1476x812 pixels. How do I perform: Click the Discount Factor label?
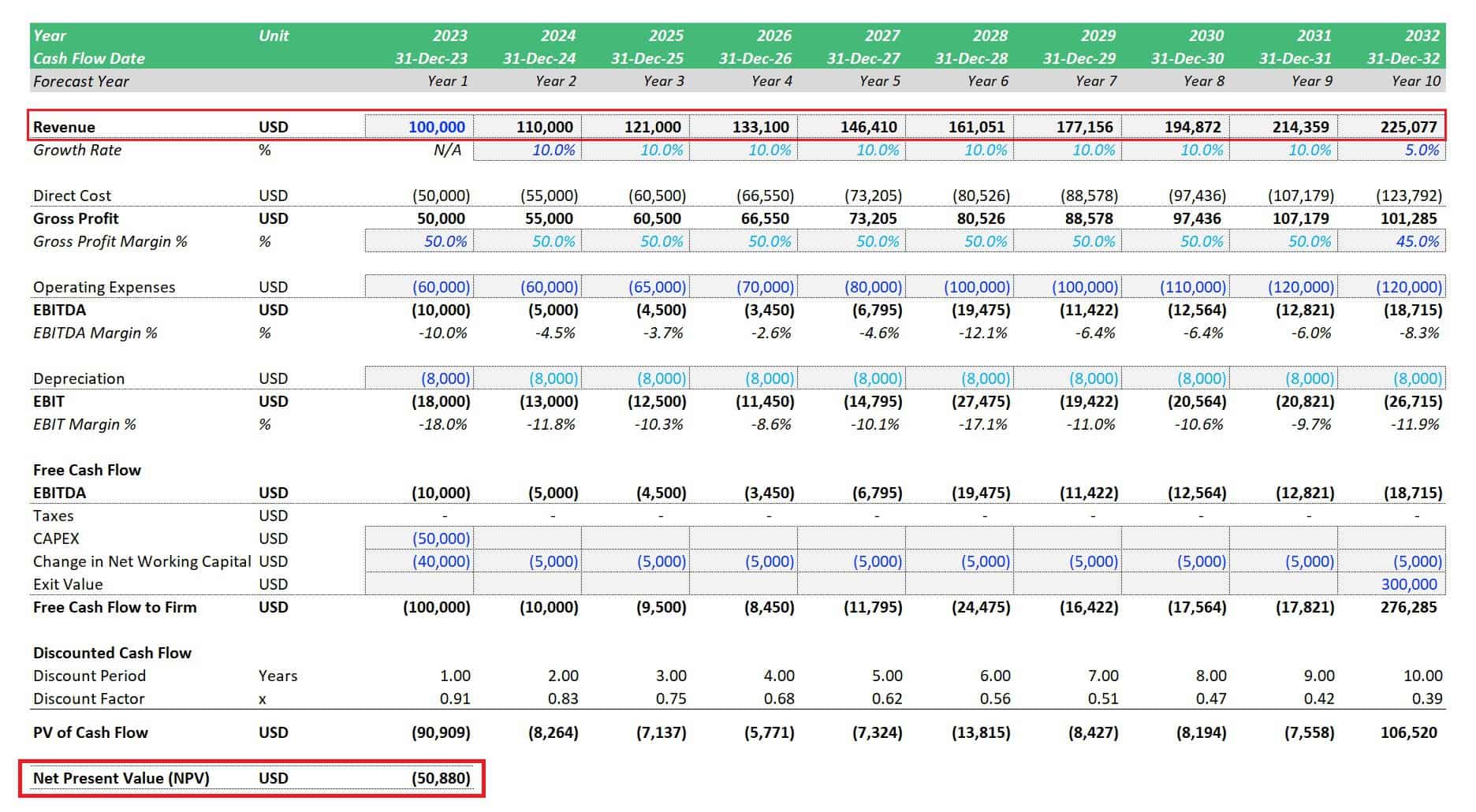pos(88,698)
